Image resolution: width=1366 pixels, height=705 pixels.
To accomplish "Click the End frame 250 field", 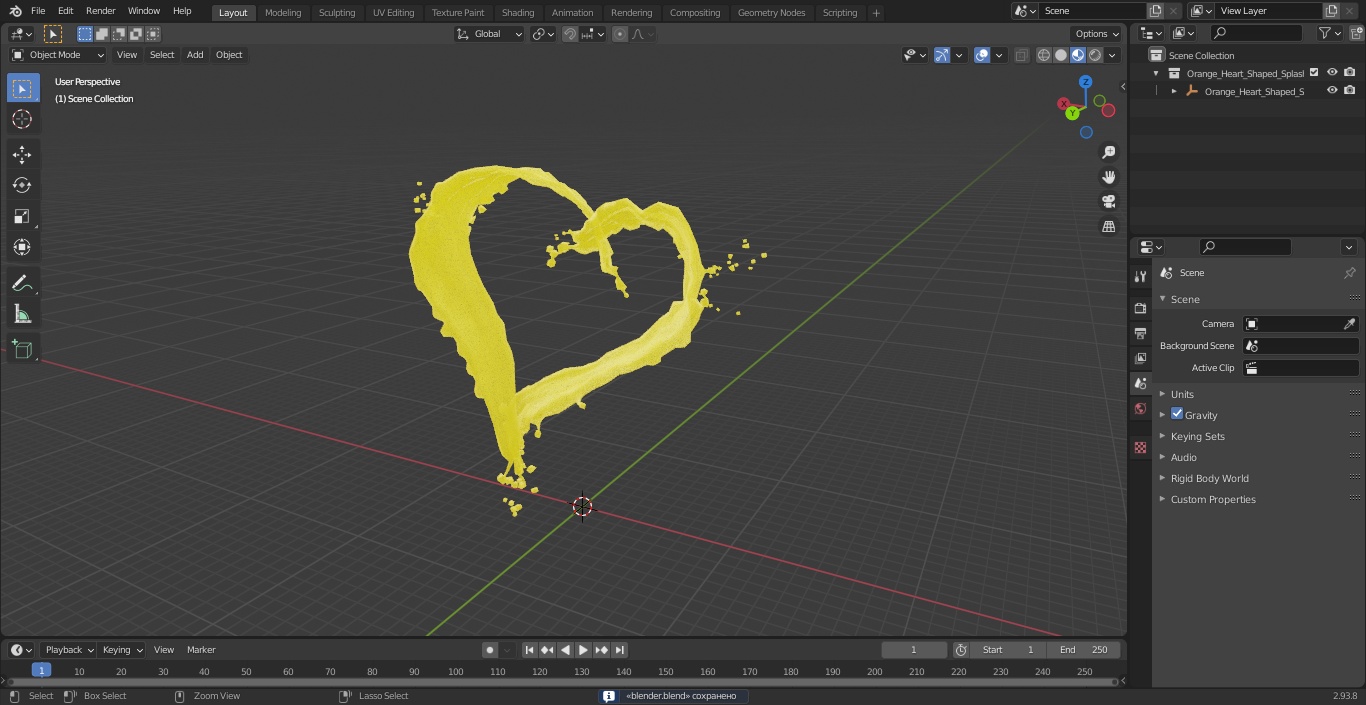I will pyautogui.click(x=1084, y=650).
